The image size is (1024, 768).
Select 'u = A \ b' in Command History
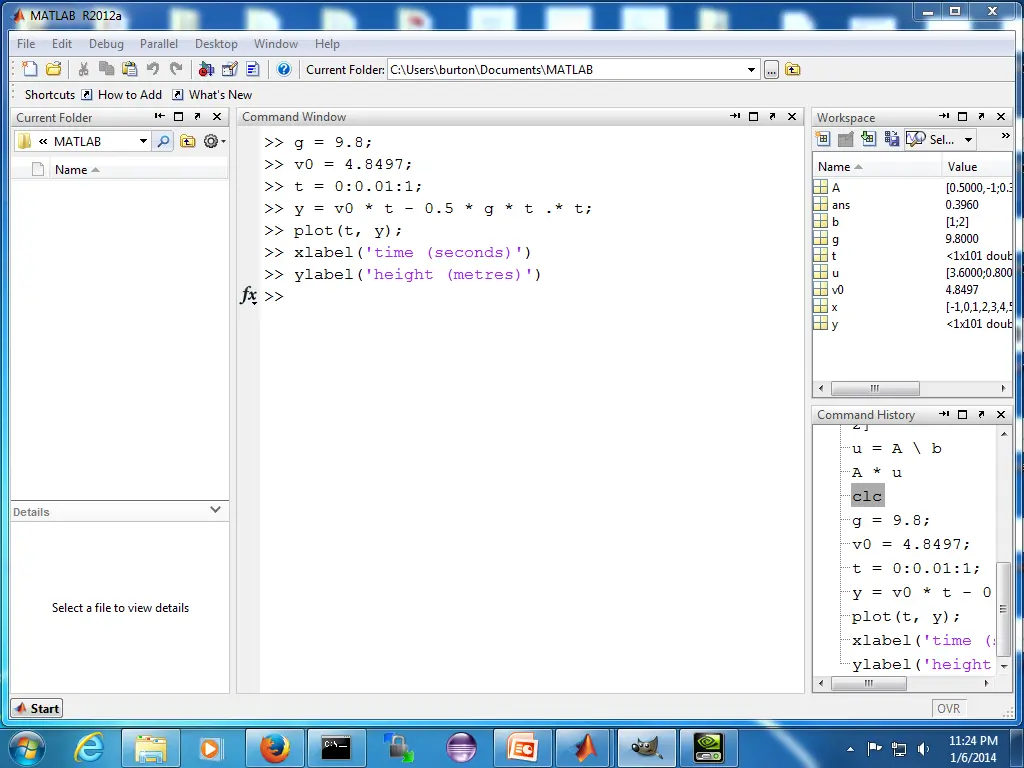(x=897, y=449)
